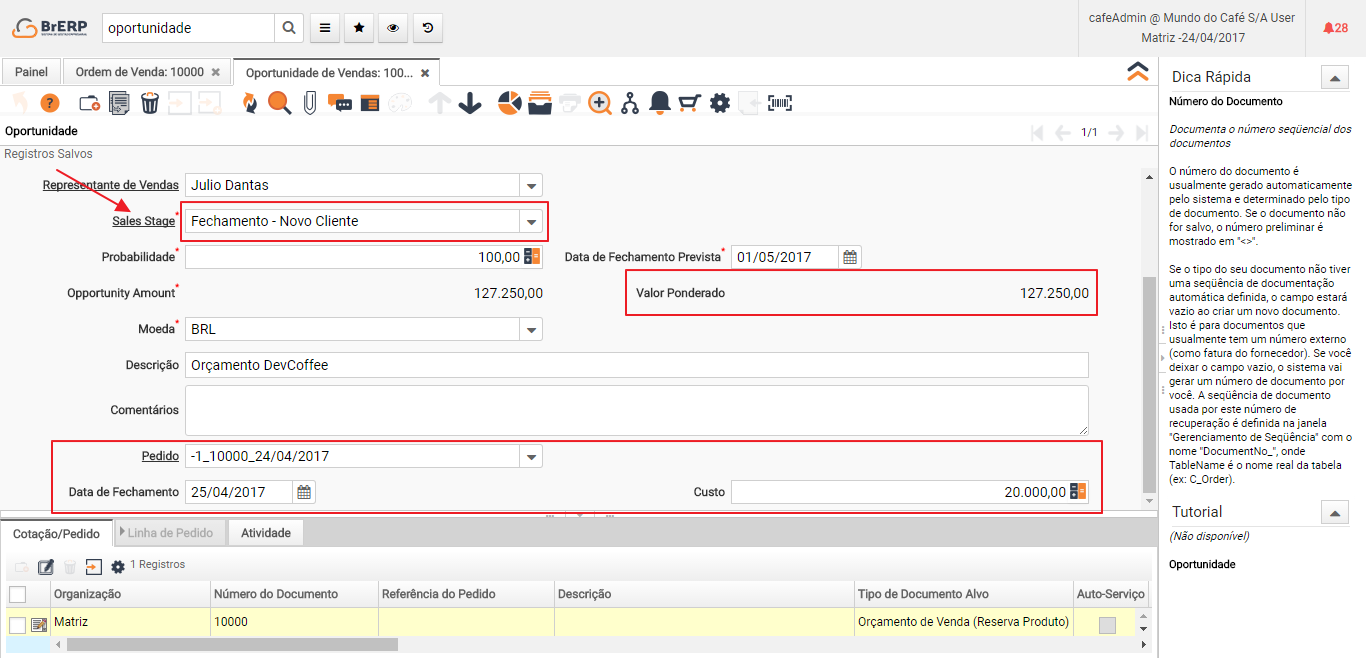The width and height of the screenshot is (1366, 658).
Task: Open attachments with the paperclip icon
Action: [310, 103]
